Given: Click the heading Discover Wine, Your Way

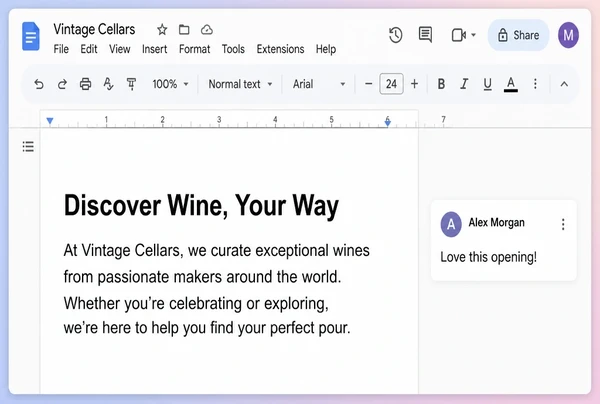Looking at the screenshot, I should tap(201, 206).
